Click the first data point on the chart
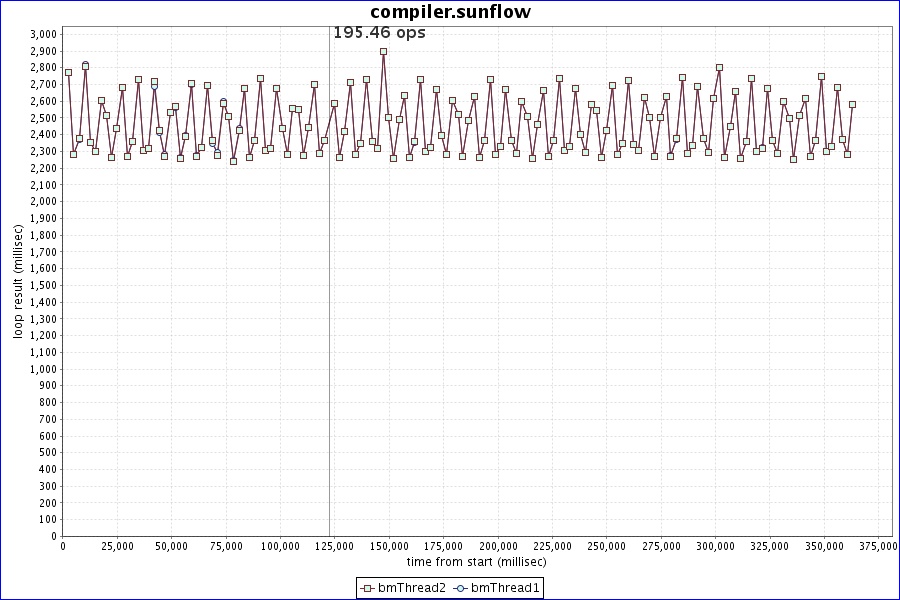 tap(68, 72)
